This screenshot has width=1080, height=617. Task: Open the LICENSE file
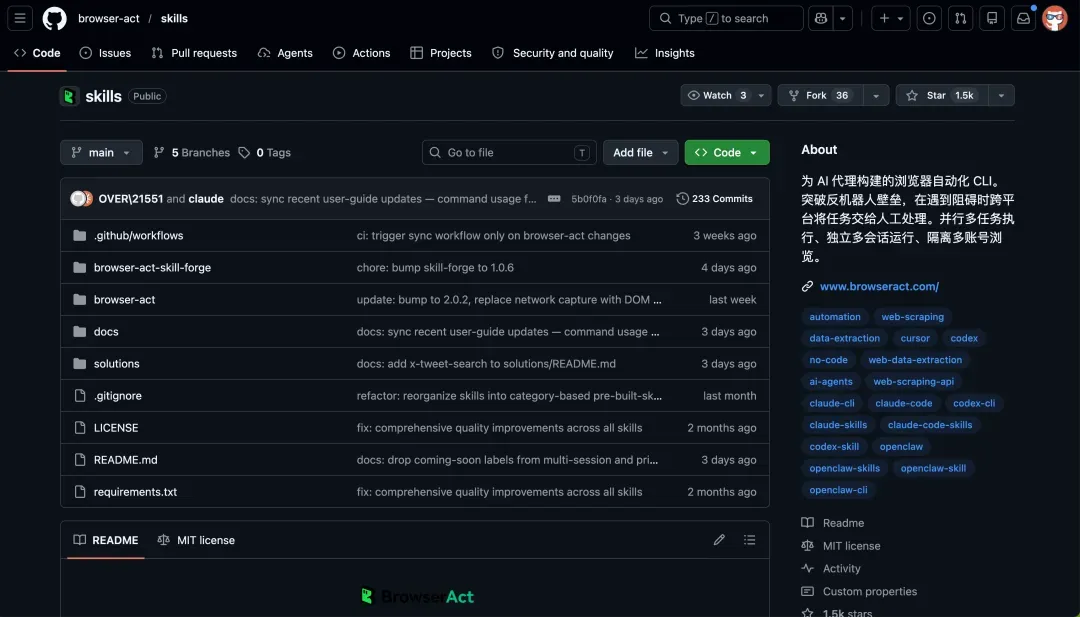click(116, 428)
